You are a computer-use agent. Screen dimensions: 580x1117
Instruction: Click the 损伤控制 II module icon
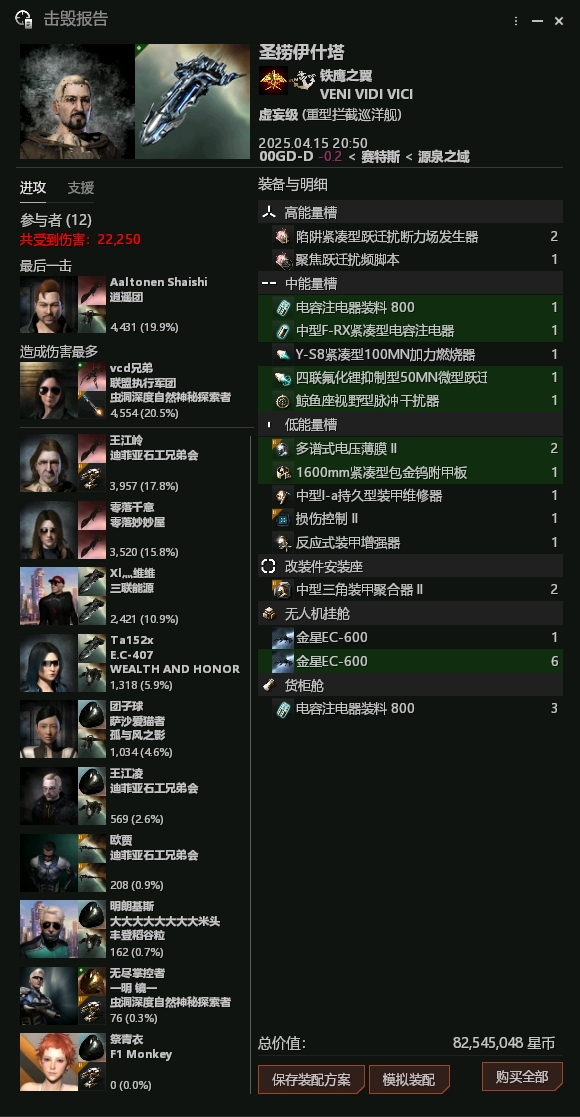(283, 519)
